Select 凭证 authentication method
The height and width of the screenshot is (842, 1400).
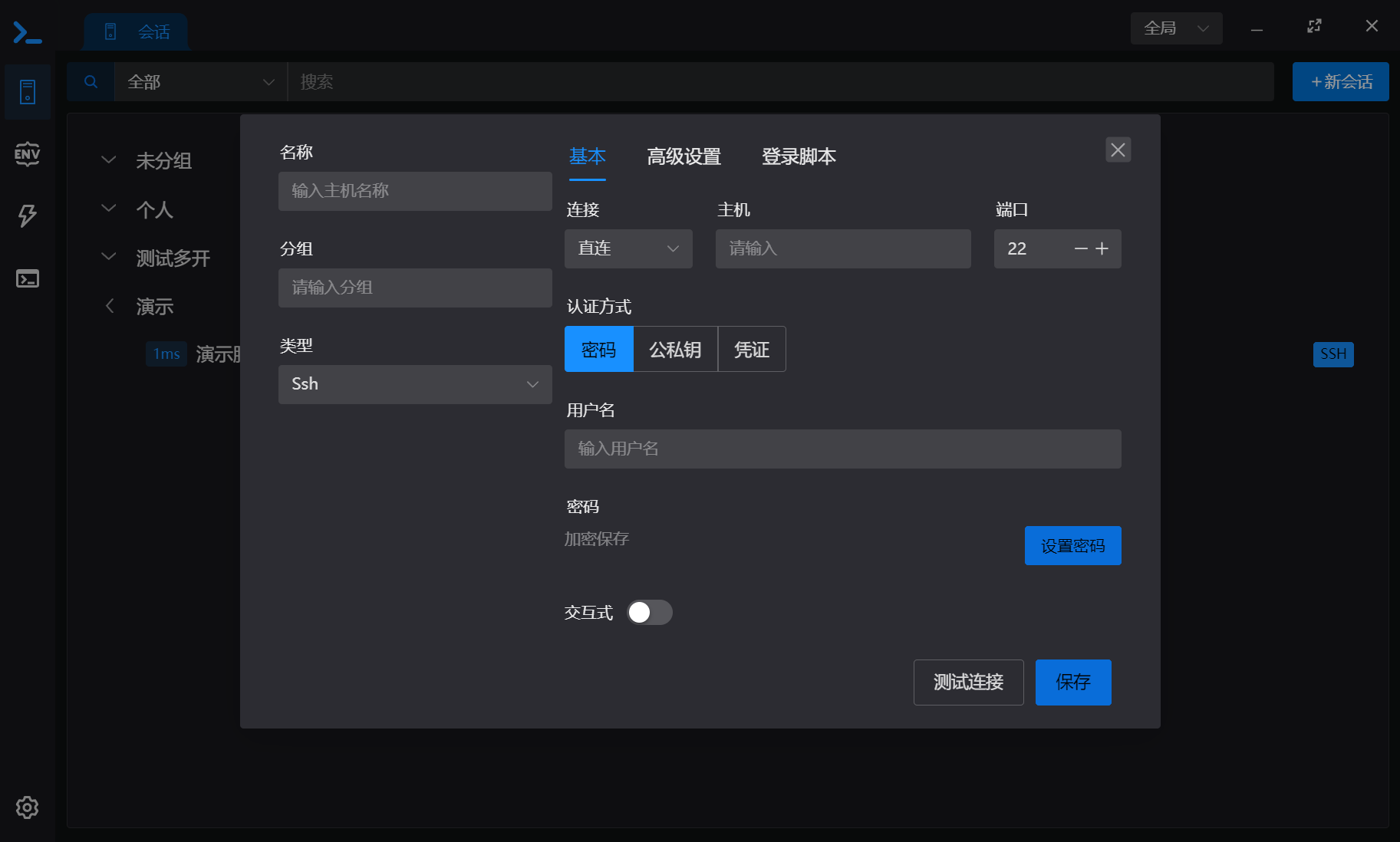pos(752,349)
